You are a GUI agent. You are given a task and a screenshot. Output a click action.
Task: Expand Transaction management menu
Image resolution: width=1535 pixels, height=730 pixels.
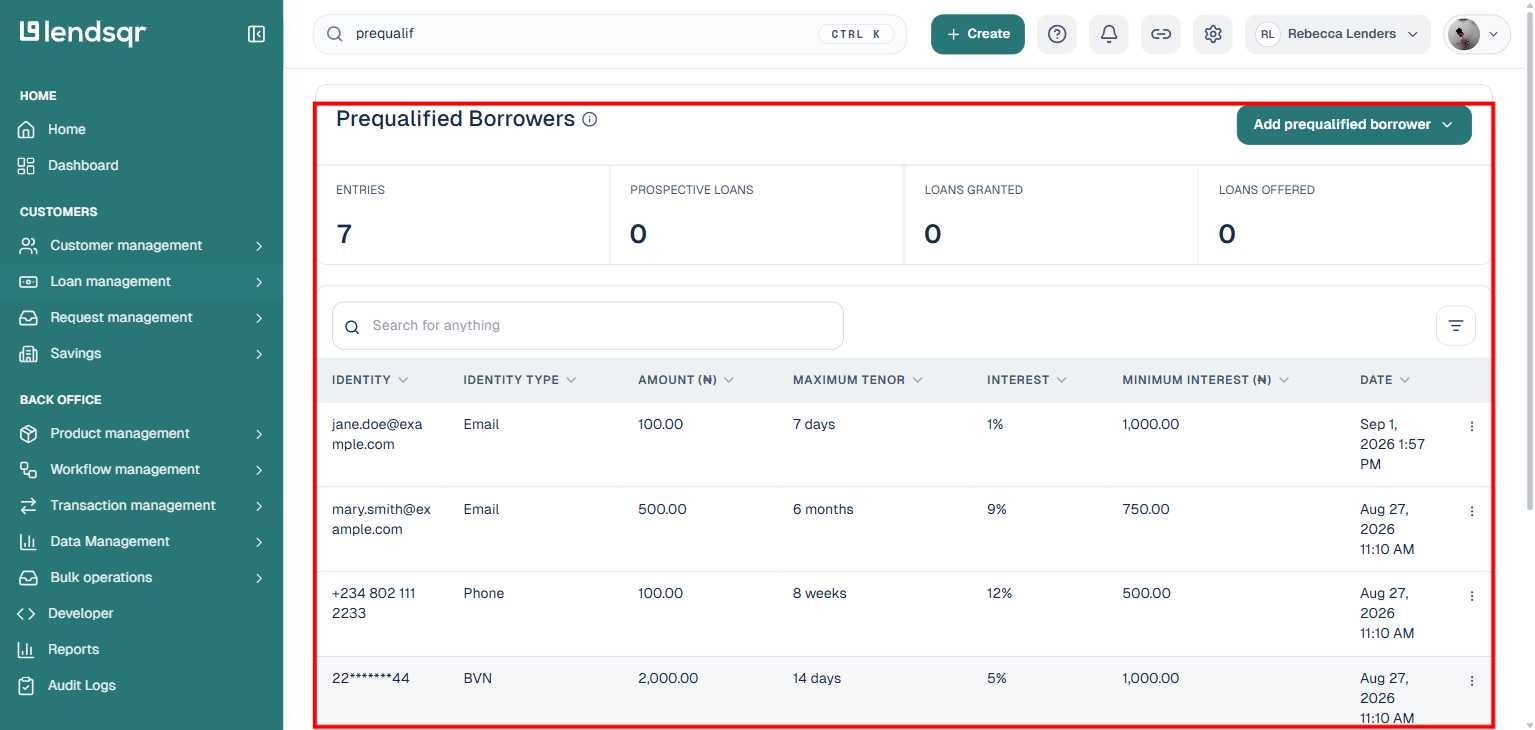tap(141, 506)
